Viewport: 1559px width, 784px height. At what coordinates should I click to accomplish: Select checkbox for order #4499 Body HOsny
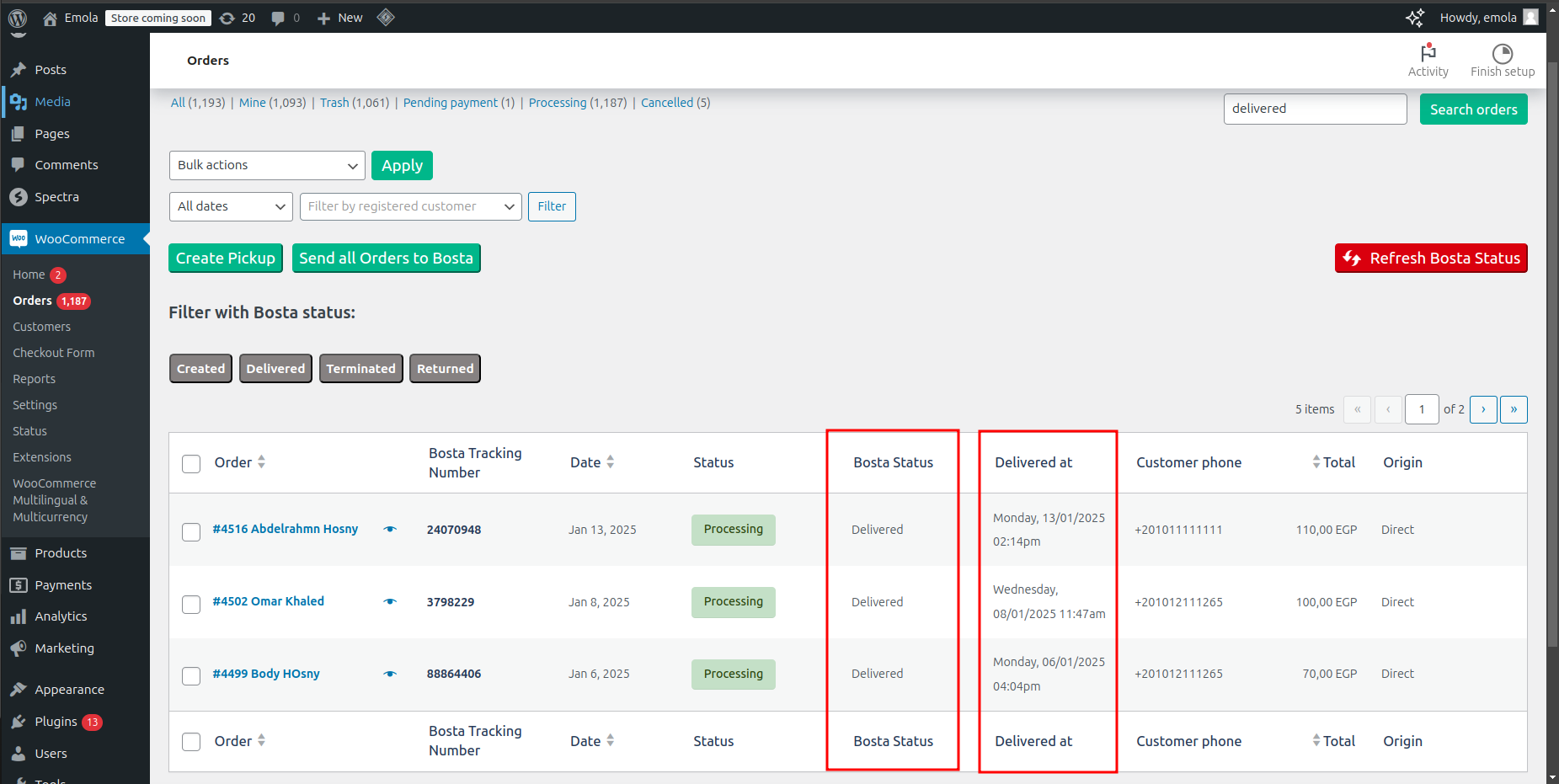(191, 676)
